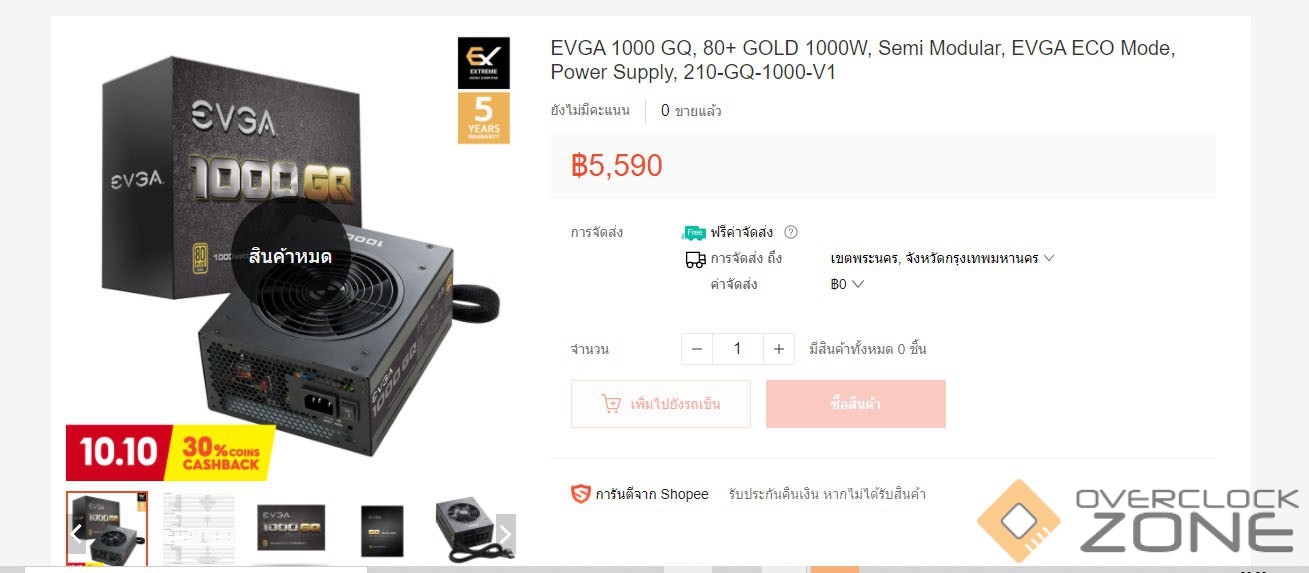
Task: Select the EVGA 1000 GQ box front thumbnail
Action: pos(291,528)
